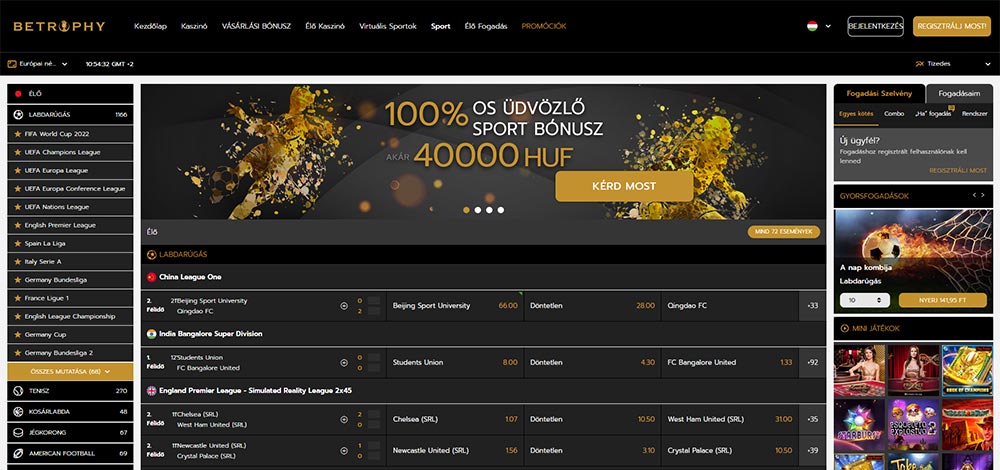The image size is (1000, 470).
Task: Click the star beside FIFA World Cup 2022
Action: click(x=17, y=134)
